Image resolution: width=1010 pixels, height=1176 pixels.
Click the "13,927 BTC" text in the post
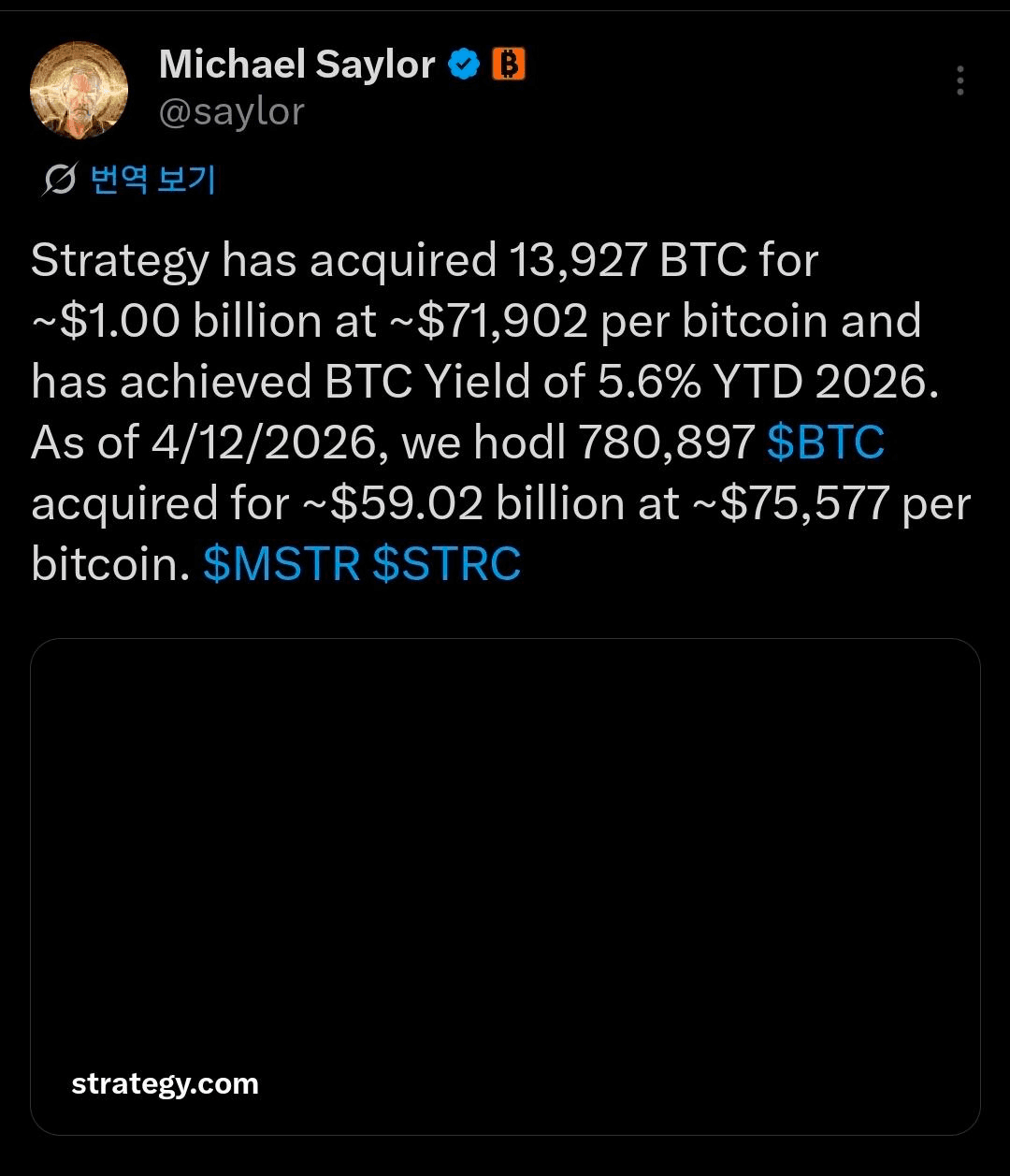pos(627,260)
